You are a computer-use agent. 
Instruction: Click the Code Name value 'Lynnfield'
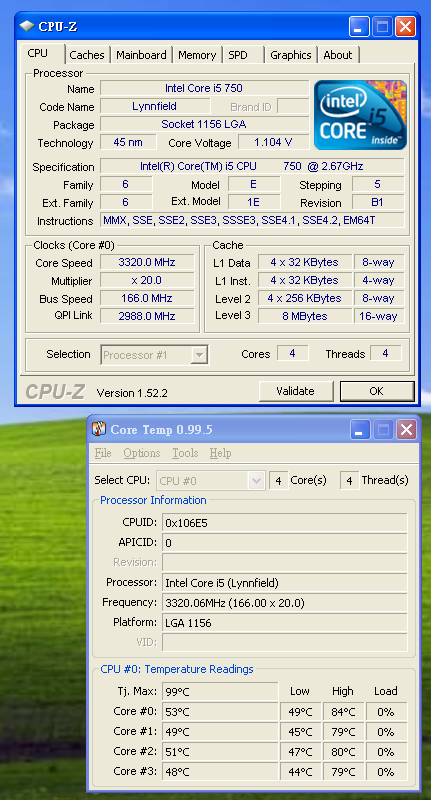click(x=155, y=106)
